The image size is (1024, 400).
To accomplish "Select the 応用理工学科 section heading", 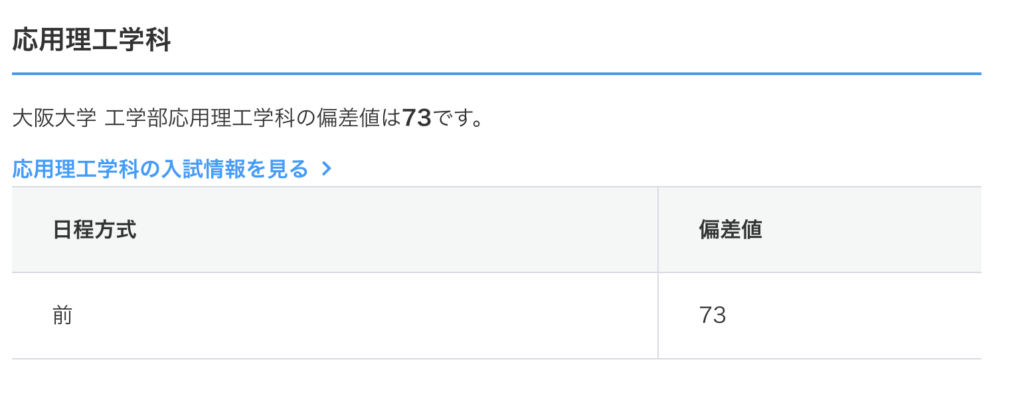I will pos(91,42).
